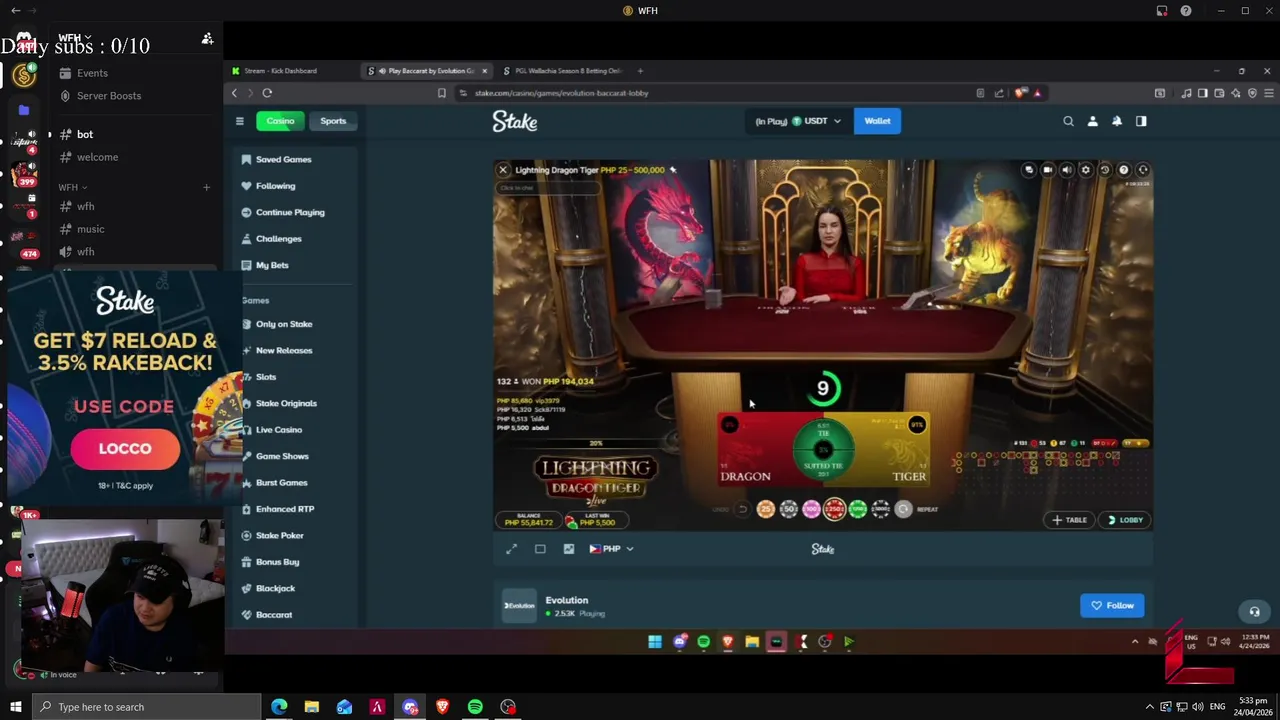
Task: Select the Discord welcome channel
Action: (97, 157)
